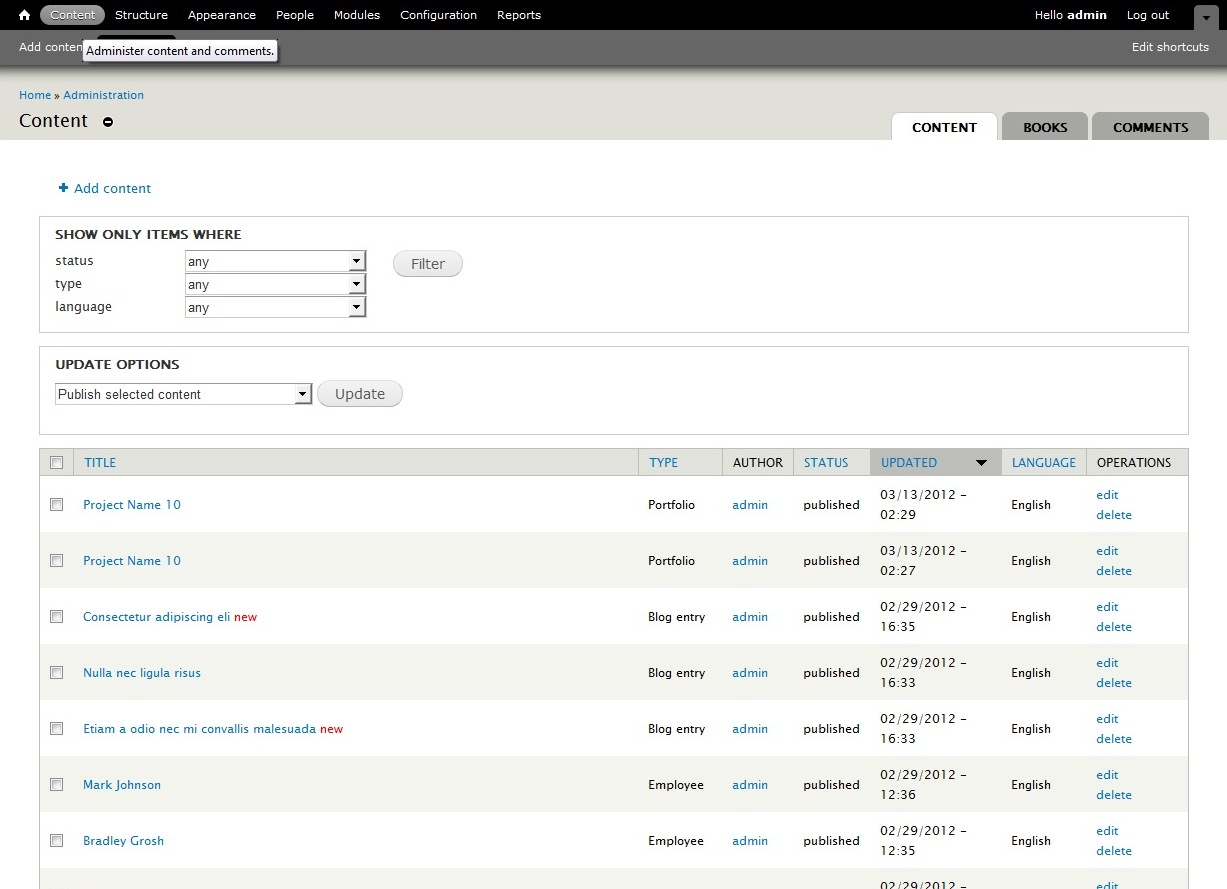Screen dimensions: 1227x889
Task: Click the home icon in admin toolbar
Action: pyautogui.click(x=25, y=15)
